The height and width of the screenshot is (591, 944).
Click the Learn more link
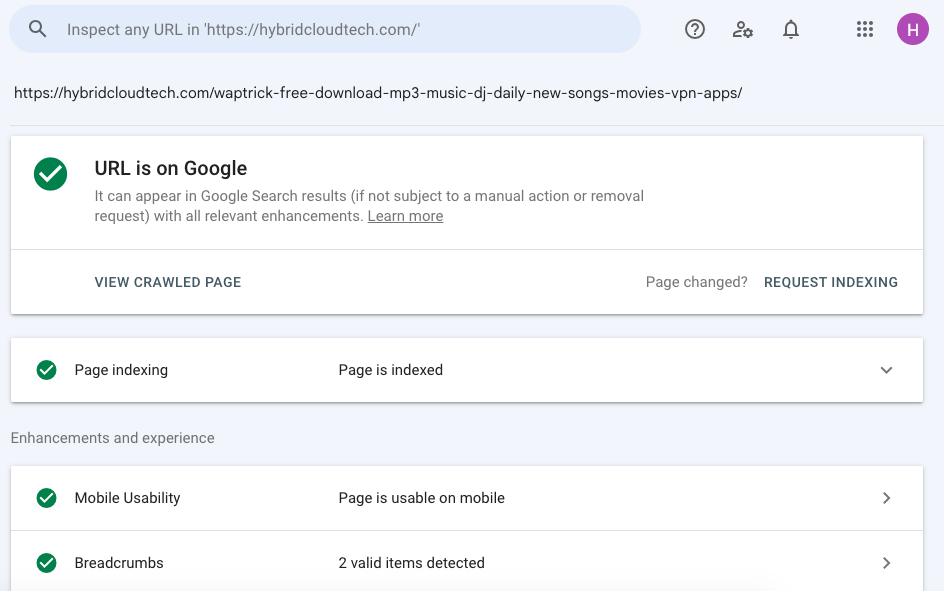(x=405, y=216)
